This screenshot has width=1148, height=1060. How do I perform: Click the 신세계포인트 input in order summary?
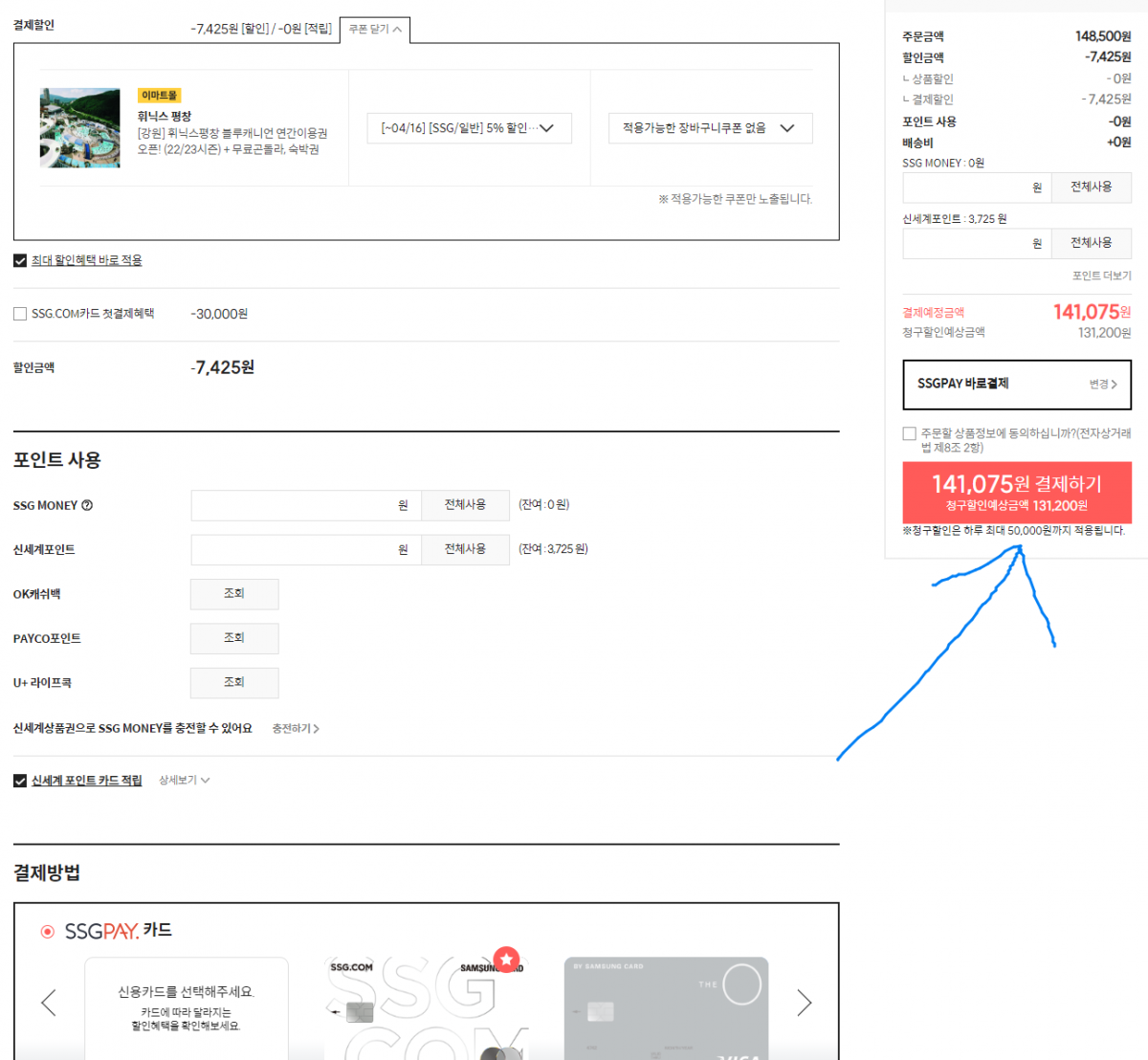coord(977,243)
